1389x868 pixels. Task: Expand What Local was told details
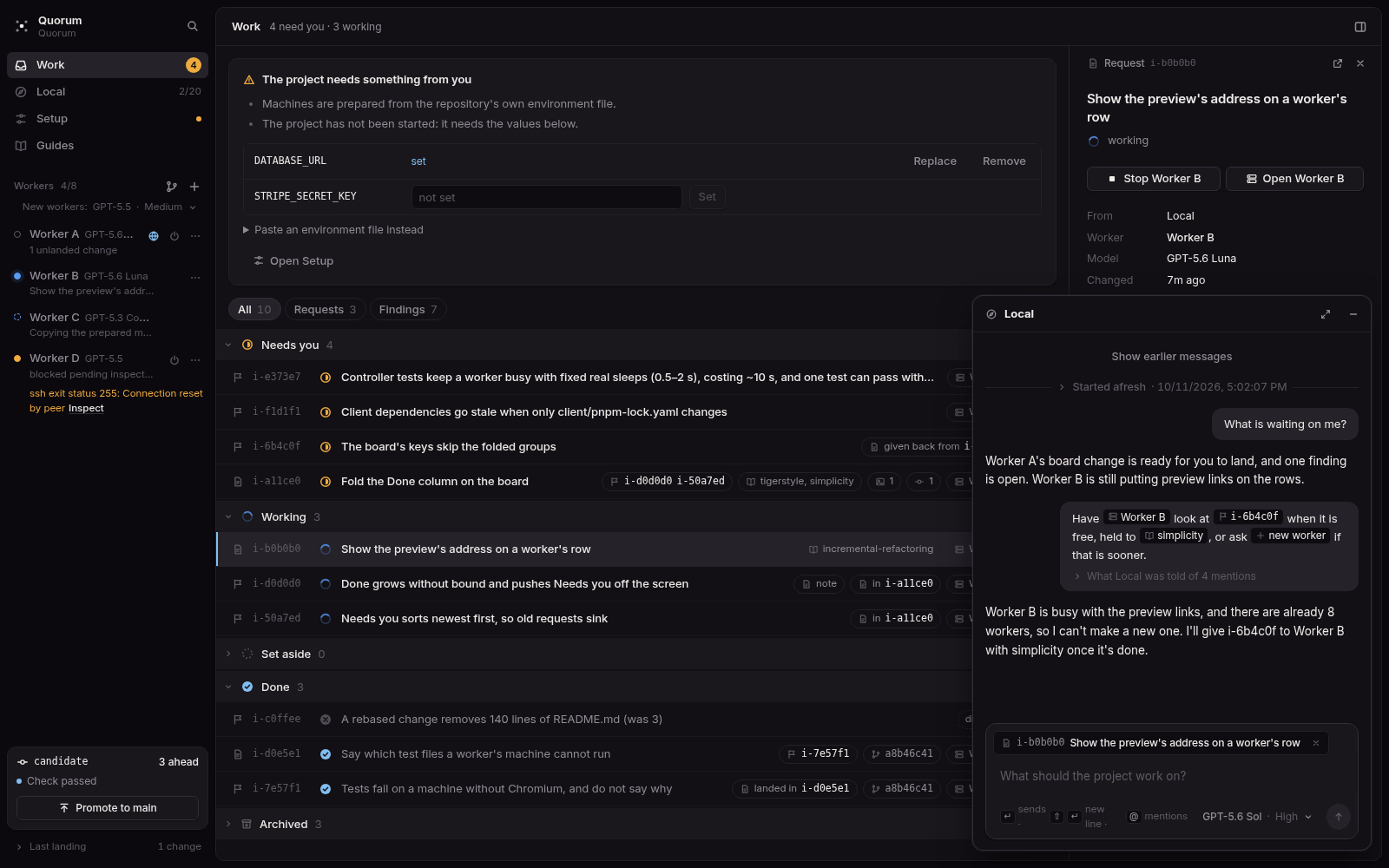point(1165,576)
